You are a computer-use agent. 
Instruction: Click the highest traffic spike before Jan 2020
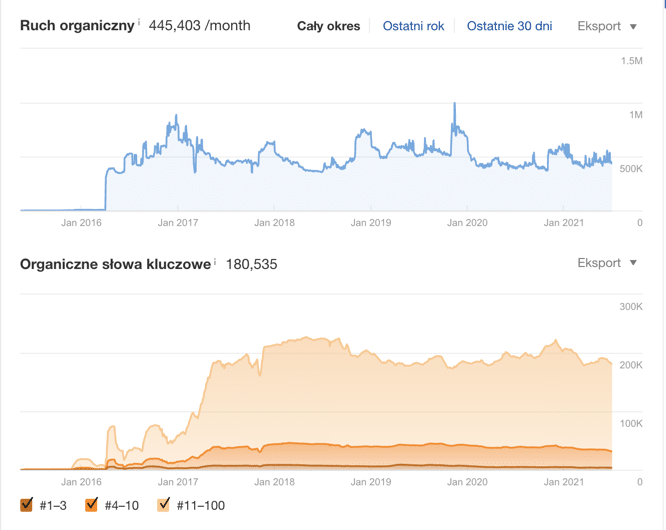(x=455, y=104)
